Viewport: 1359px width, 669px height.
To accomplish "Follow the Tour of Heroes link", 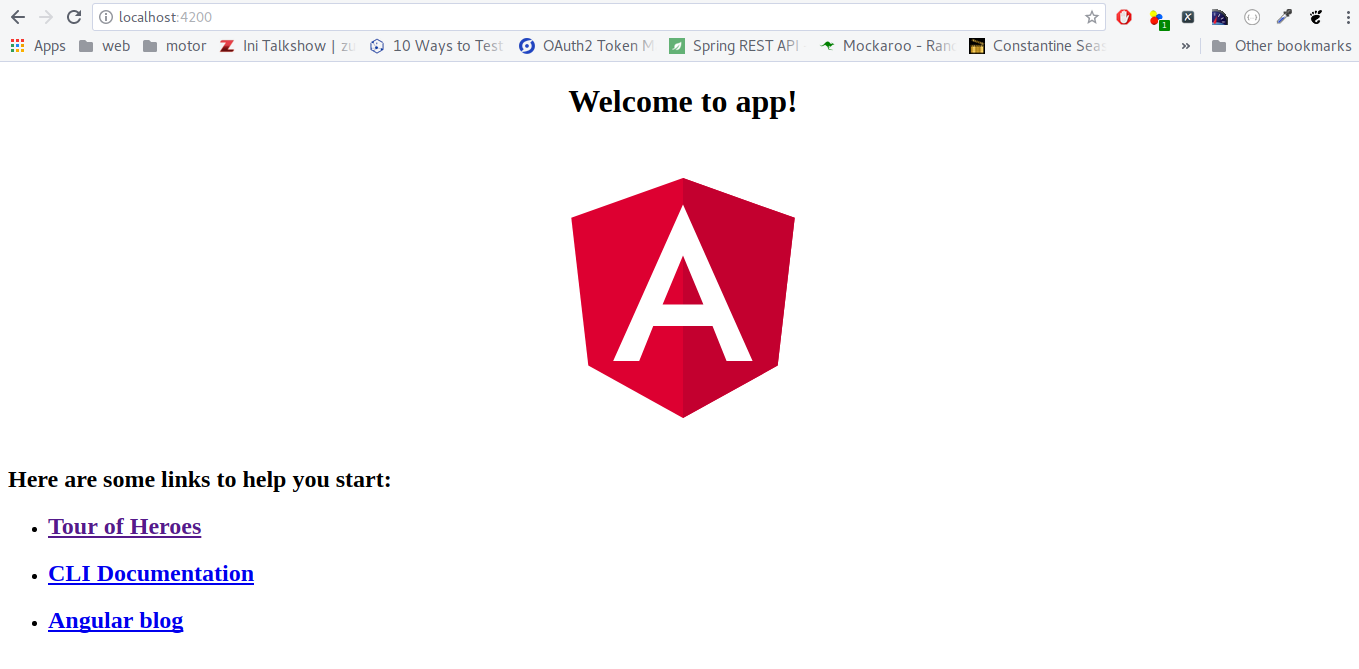I will pos(124,526).
